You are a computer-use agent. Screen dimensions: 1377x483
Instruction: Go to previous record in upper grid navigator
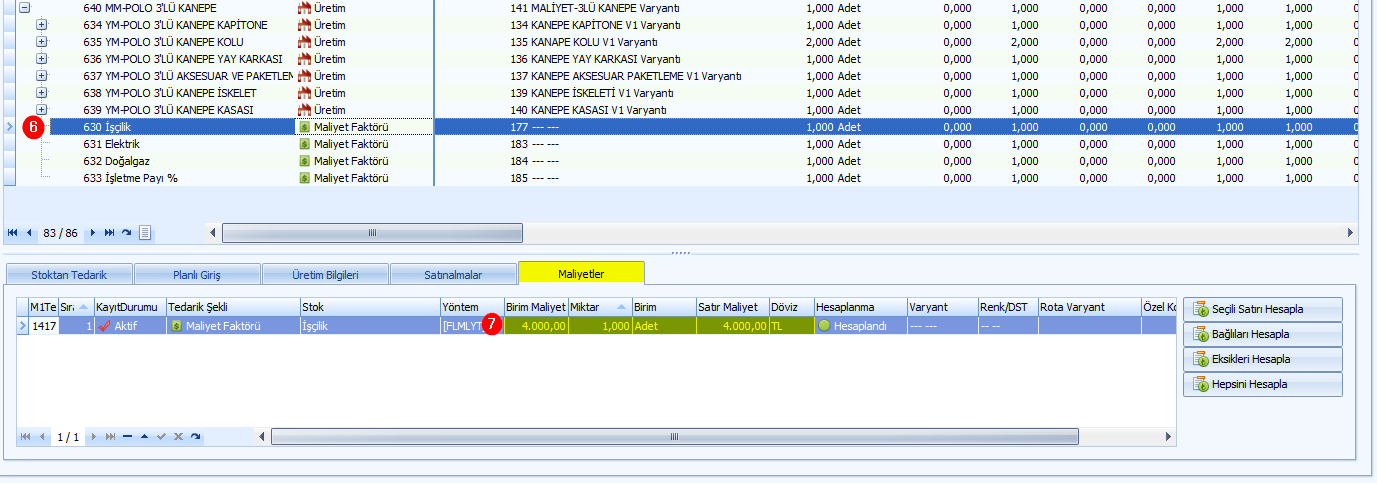28,232
